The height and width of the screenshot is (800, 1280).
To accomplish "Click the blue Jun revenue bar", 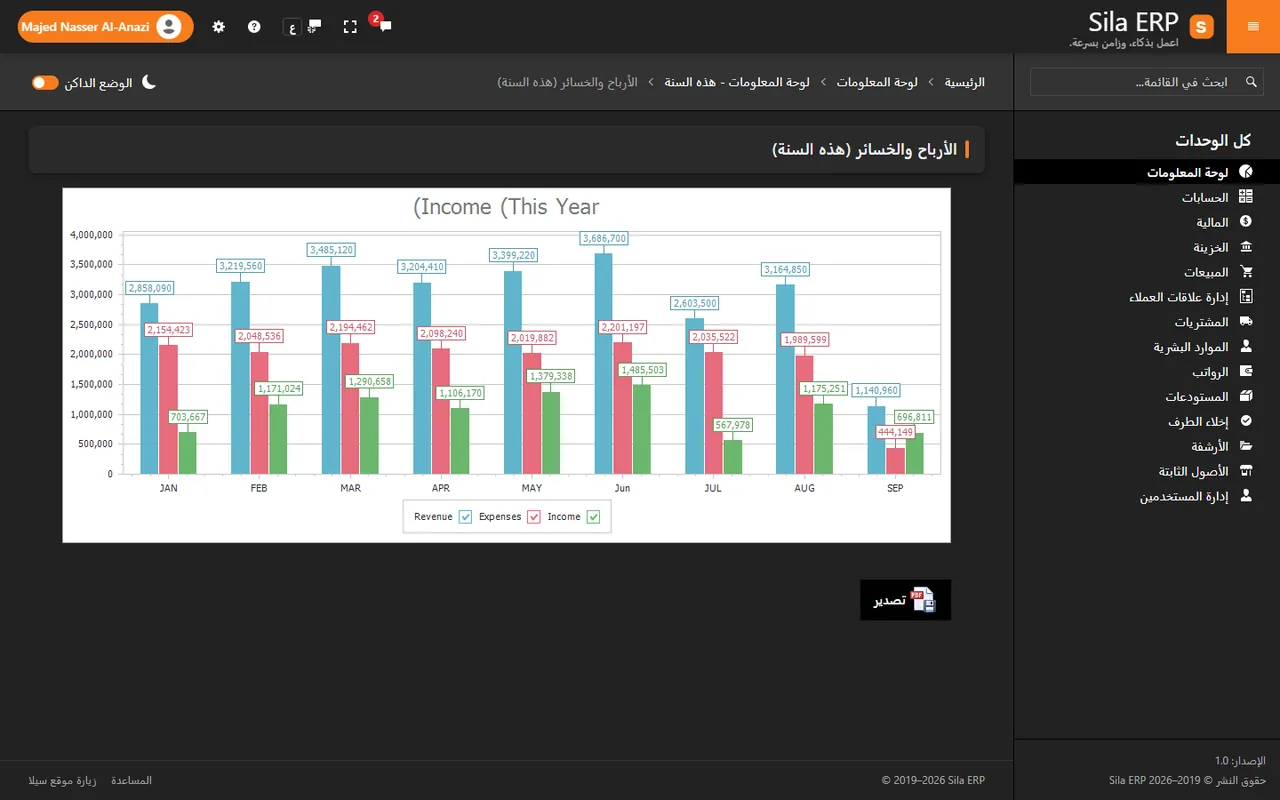I will click(x=604, y=363).
